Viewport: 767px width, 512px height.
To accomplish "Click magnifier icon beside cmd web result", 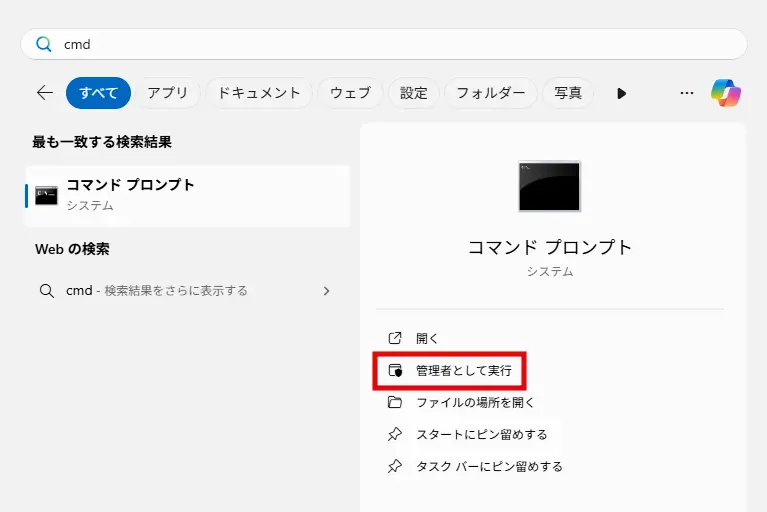I will point(47,291).
